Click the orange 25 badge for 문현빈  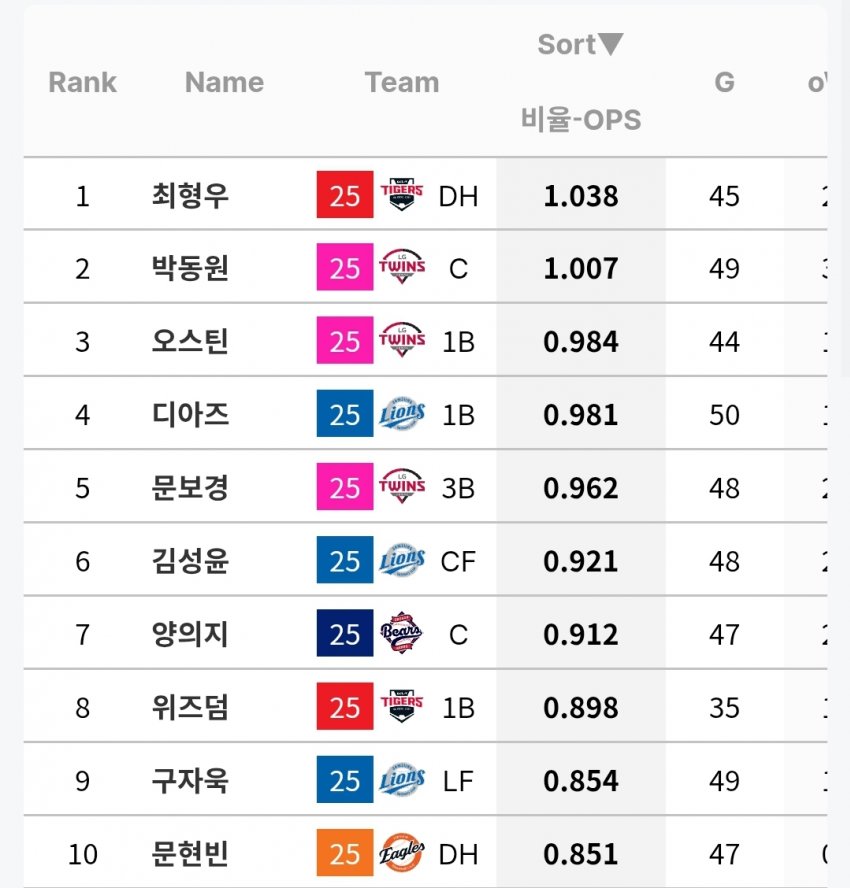point(345,852)
